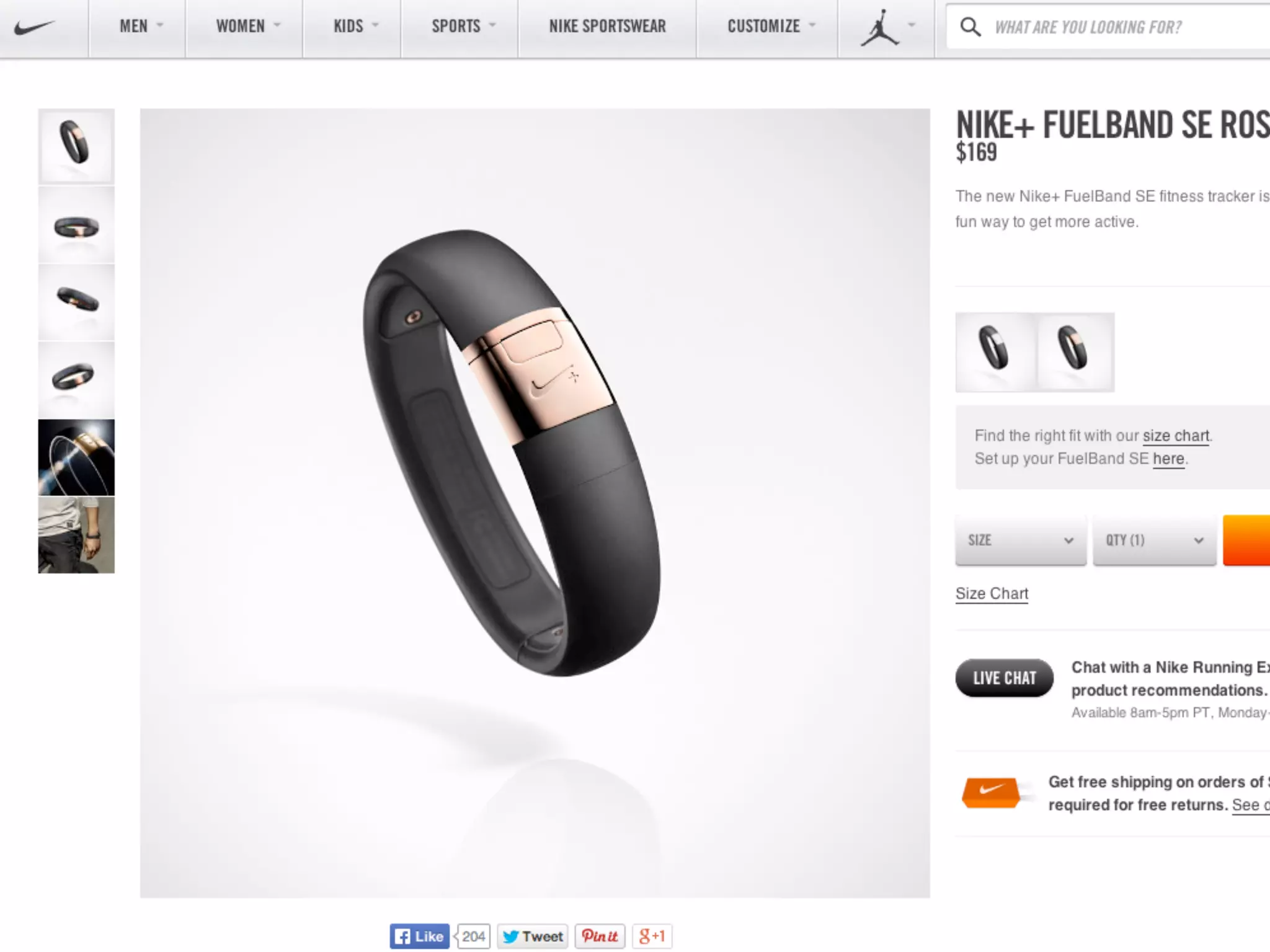Click the orange Nike shipping box icon

point(991,792)
